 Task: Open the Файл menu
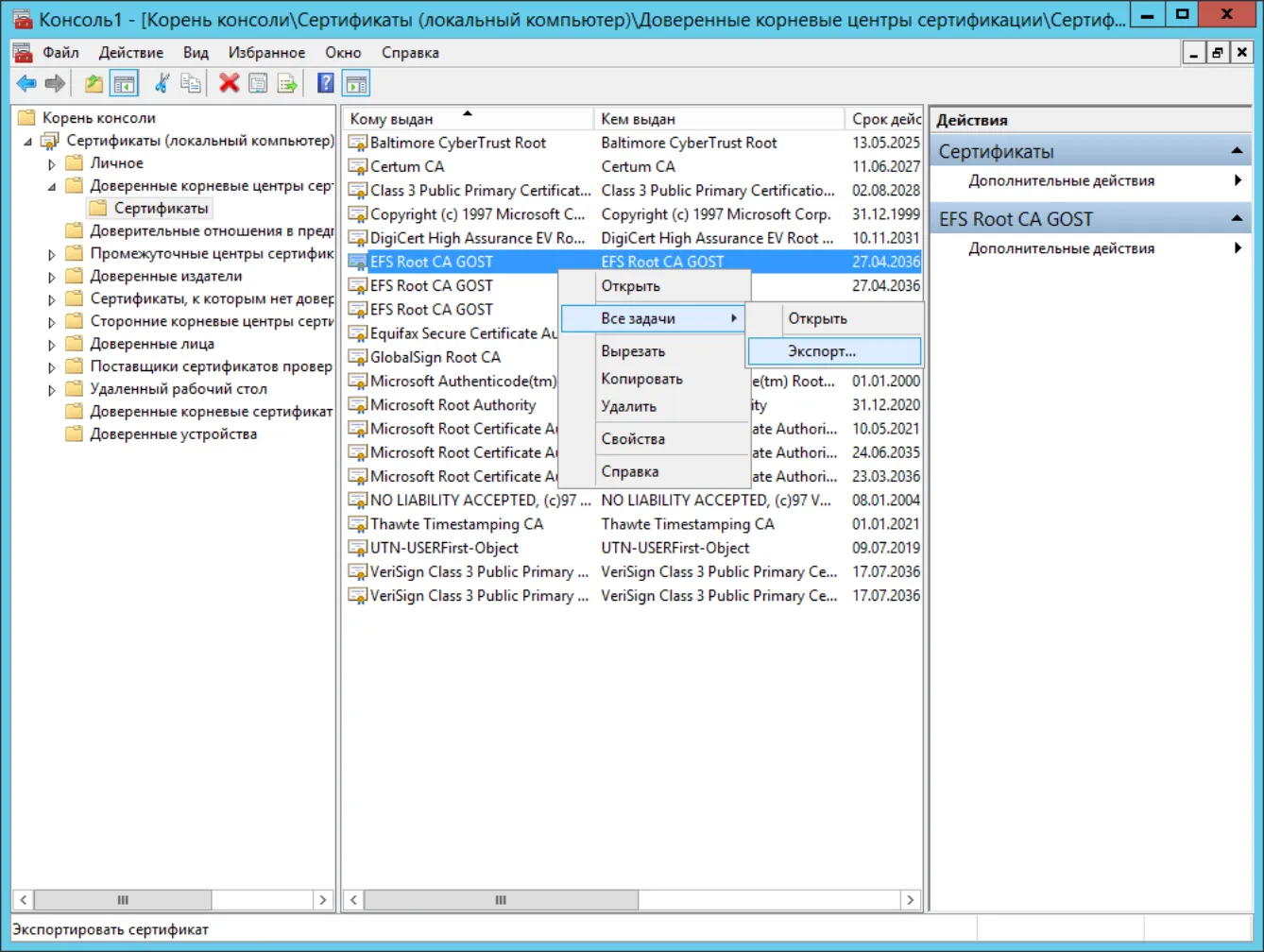coord(60,53)
